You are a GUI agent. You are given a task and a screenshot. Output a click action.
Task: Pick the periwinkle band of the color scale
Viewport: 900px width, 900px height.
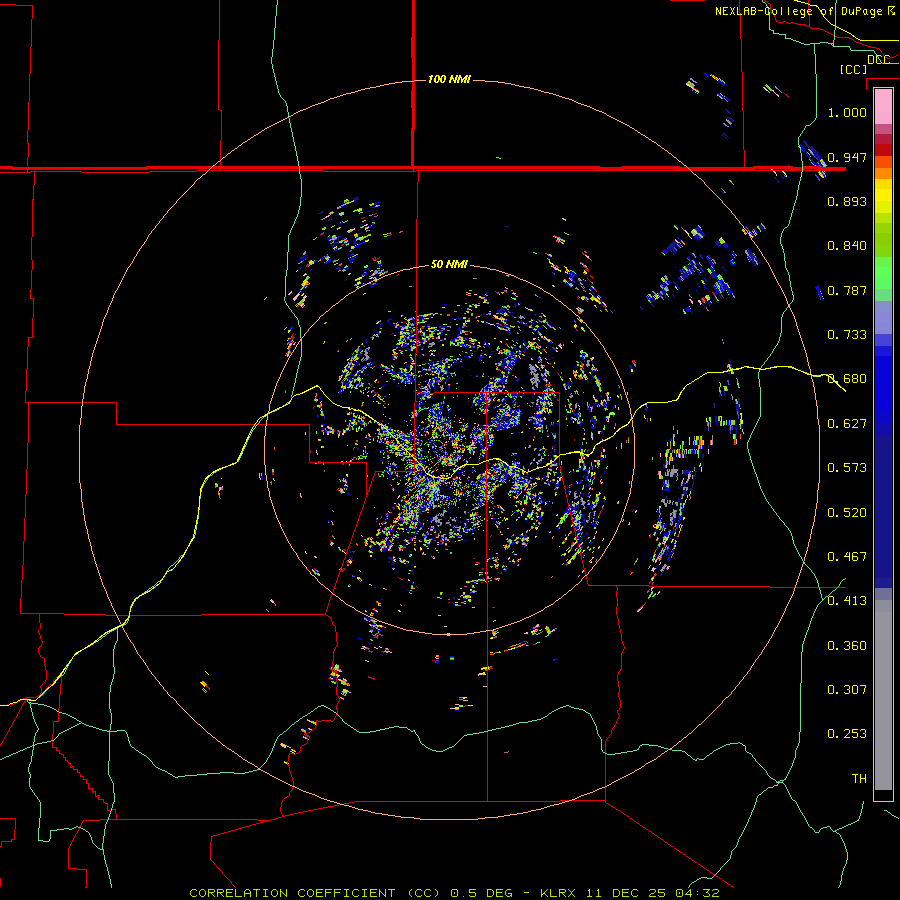(883, 317)
